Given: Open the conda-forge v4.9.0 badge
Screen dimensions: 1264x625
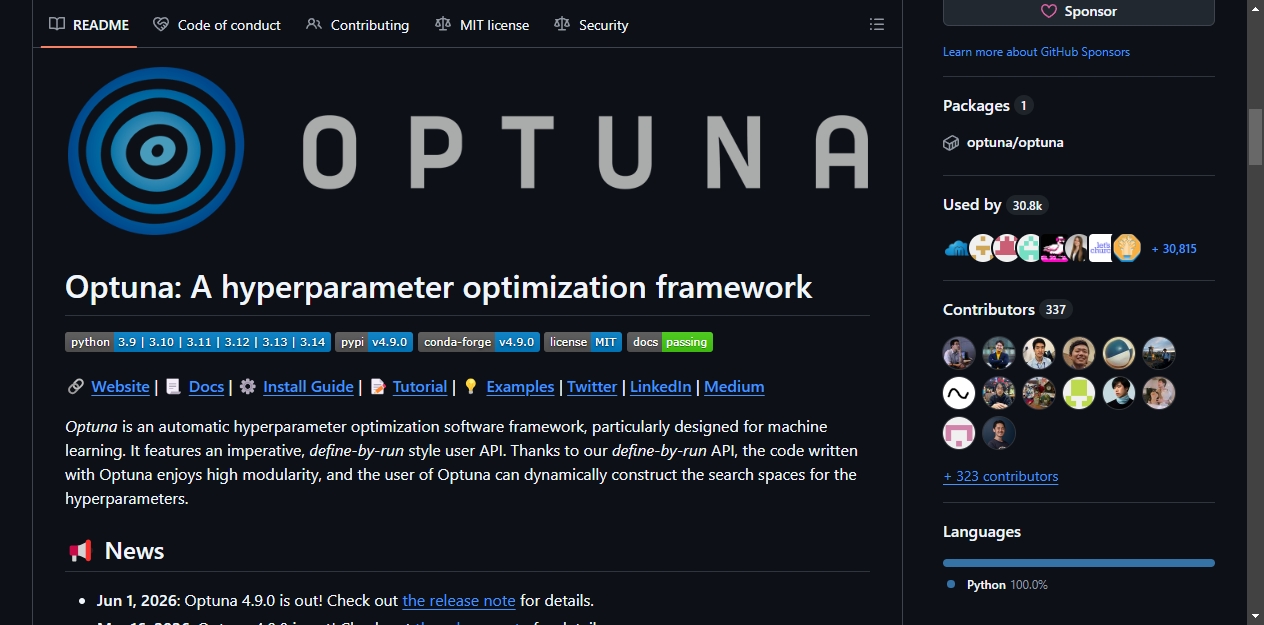Looking at the screenshot, I should click(x=479, y=342).
